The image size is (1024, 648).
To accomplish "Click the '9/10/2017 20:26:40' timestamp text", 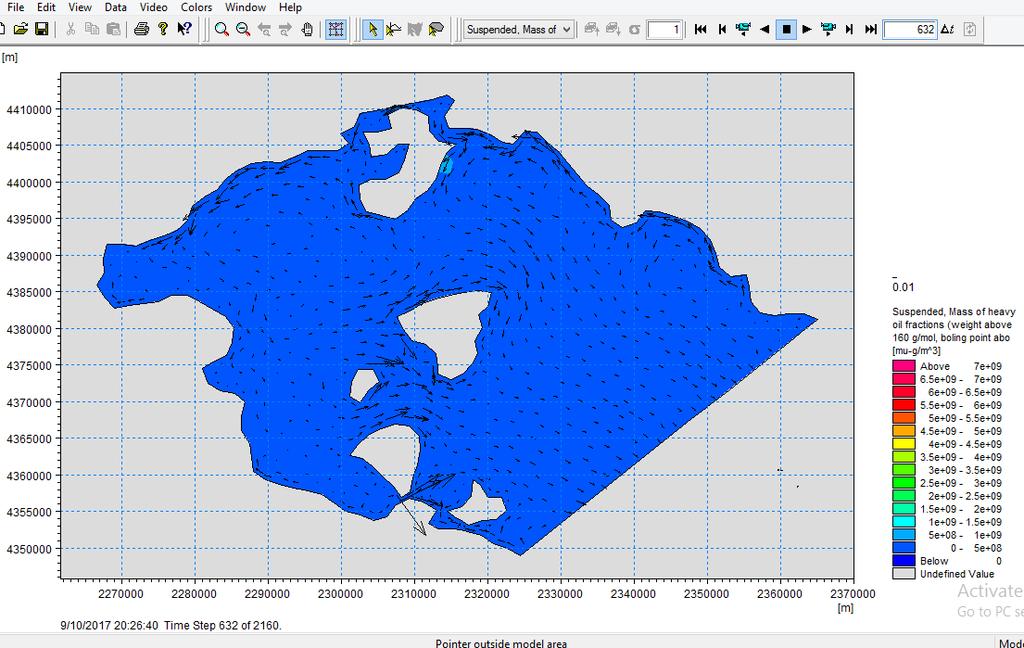I will pyautogui.click(x=109, y=626).
